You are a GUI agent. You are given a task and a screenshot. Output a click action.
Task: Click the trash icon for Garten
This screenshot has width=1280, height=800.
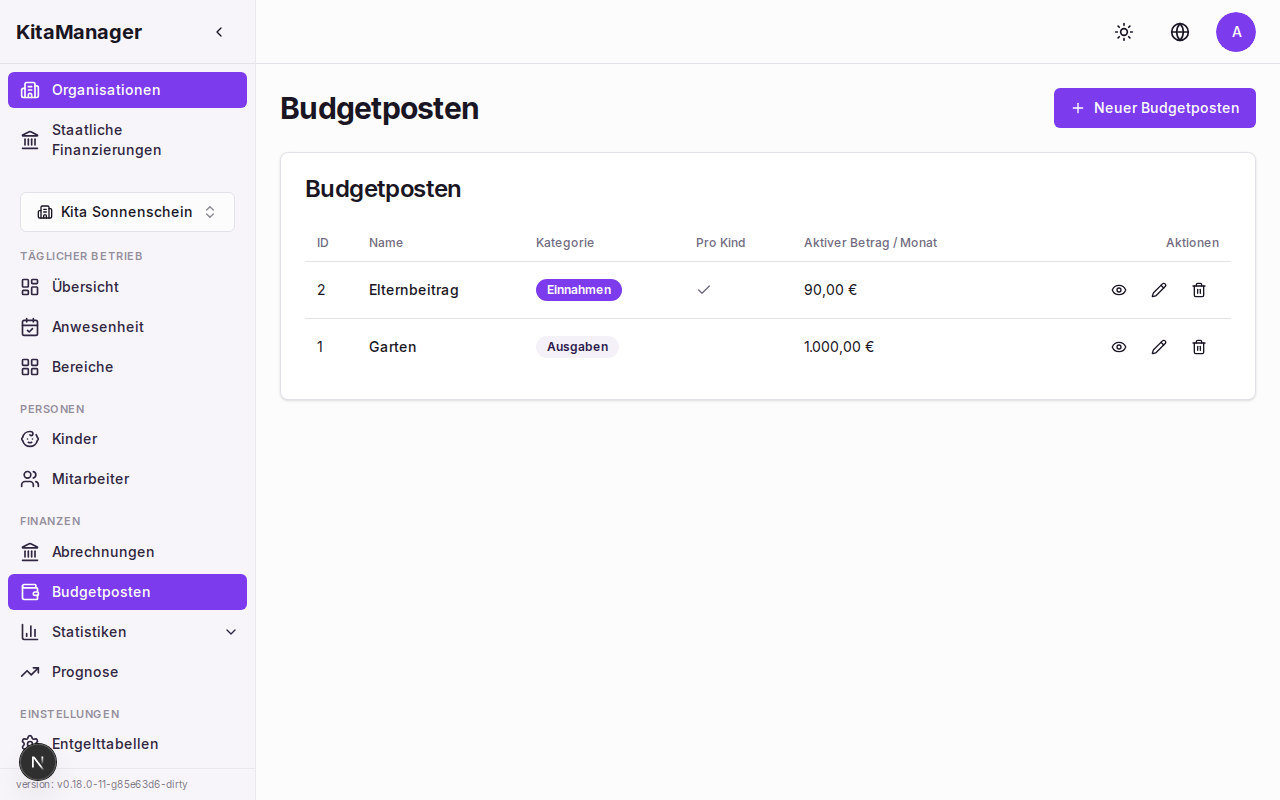pyautogui.click(x=1199, y=347)
